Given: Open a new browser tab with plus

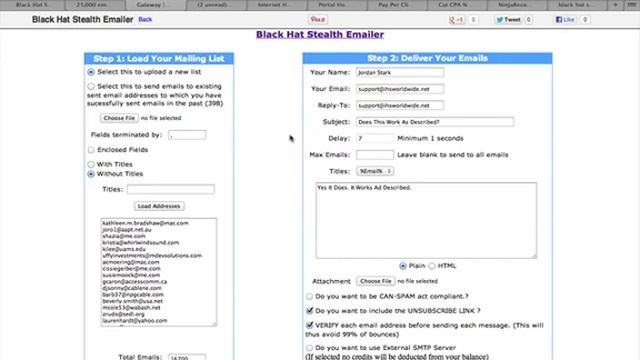Looking at the screenshot, I should [x=615, y=5].
